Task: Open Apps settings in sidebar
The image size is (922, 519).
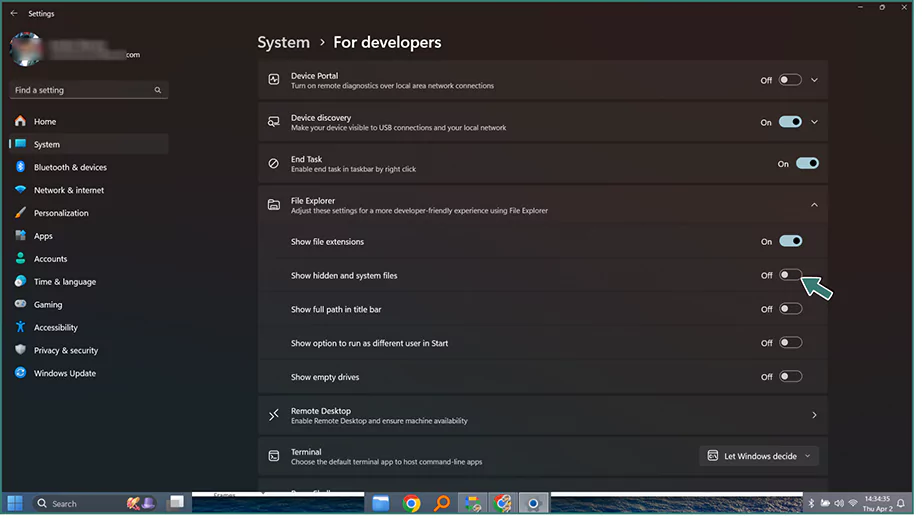Action: [x=89, y=237]
